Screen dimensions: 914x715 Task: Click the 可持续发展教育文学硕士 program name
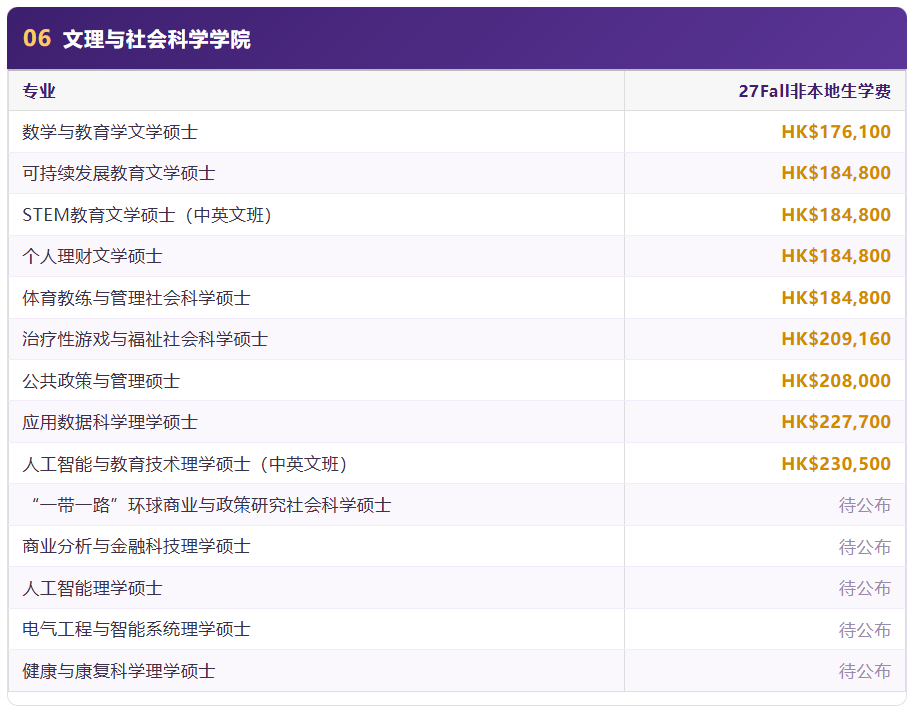119,173
